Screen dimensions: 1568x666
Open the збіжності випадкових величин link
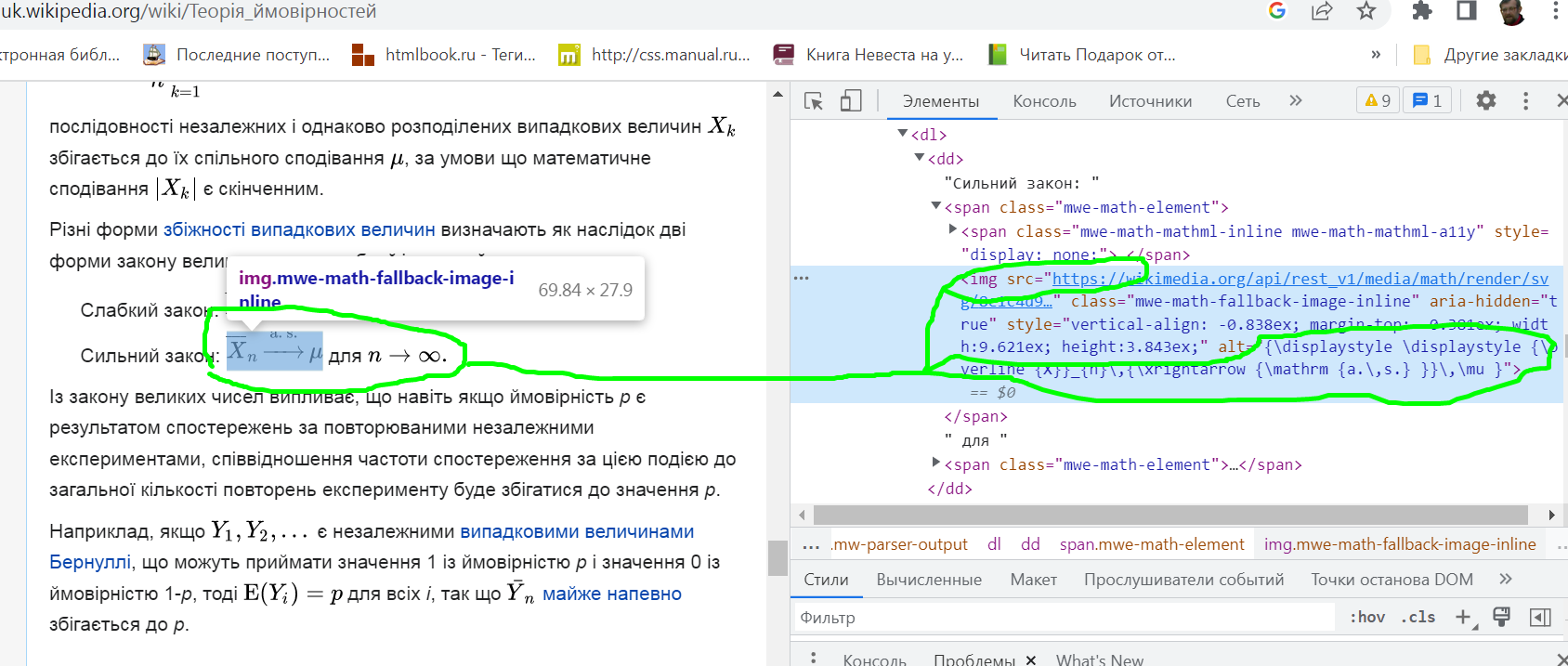pyautogui.click(x=299, y=229)
